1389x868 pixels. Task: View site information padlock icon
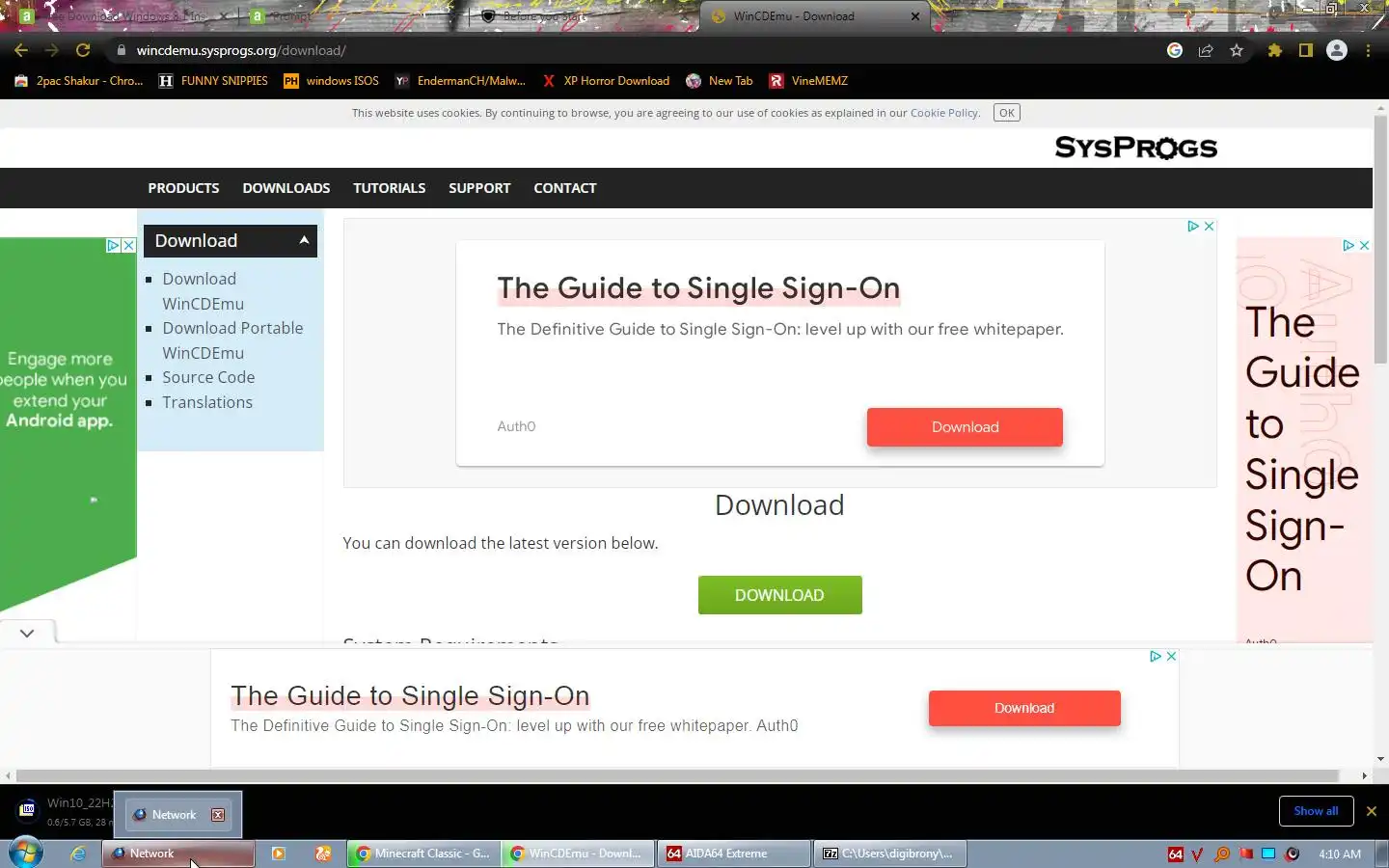tap(121, 50)
